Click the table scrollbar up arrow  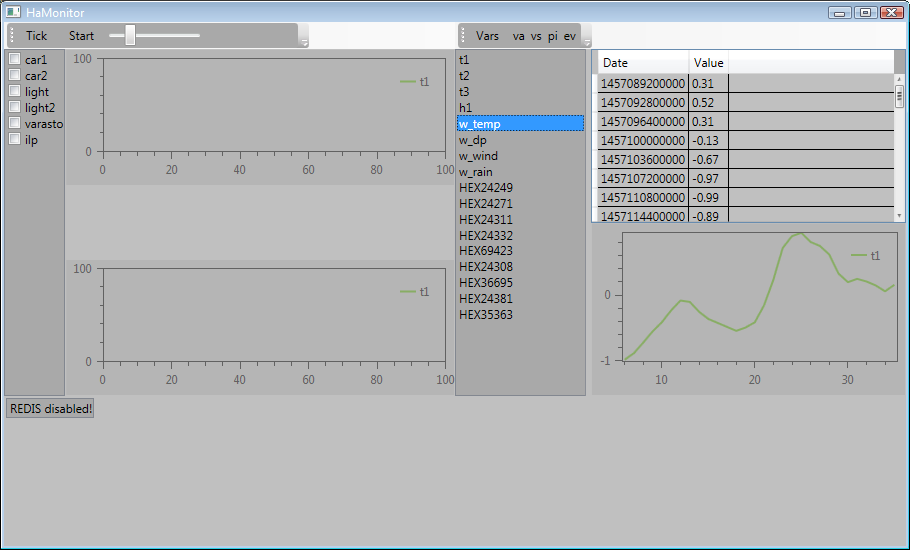[x=900, y=79]
